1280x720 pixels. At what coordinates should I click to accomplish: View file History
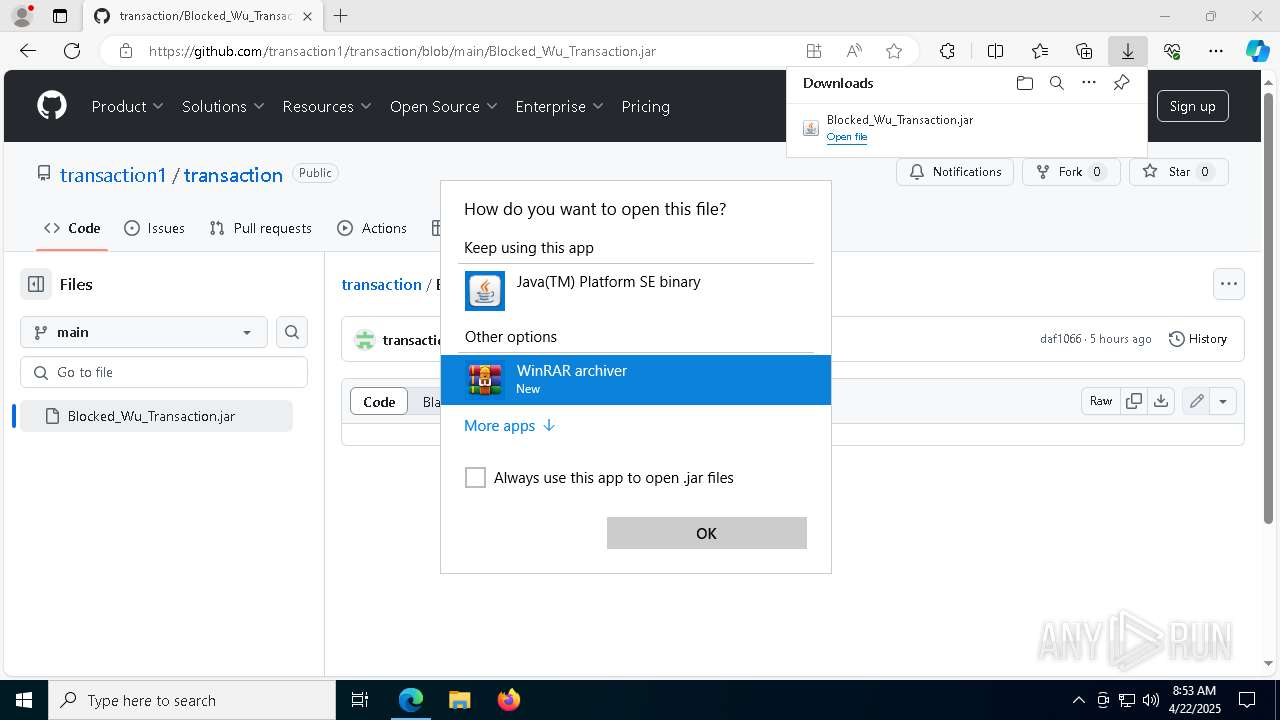1198,339
